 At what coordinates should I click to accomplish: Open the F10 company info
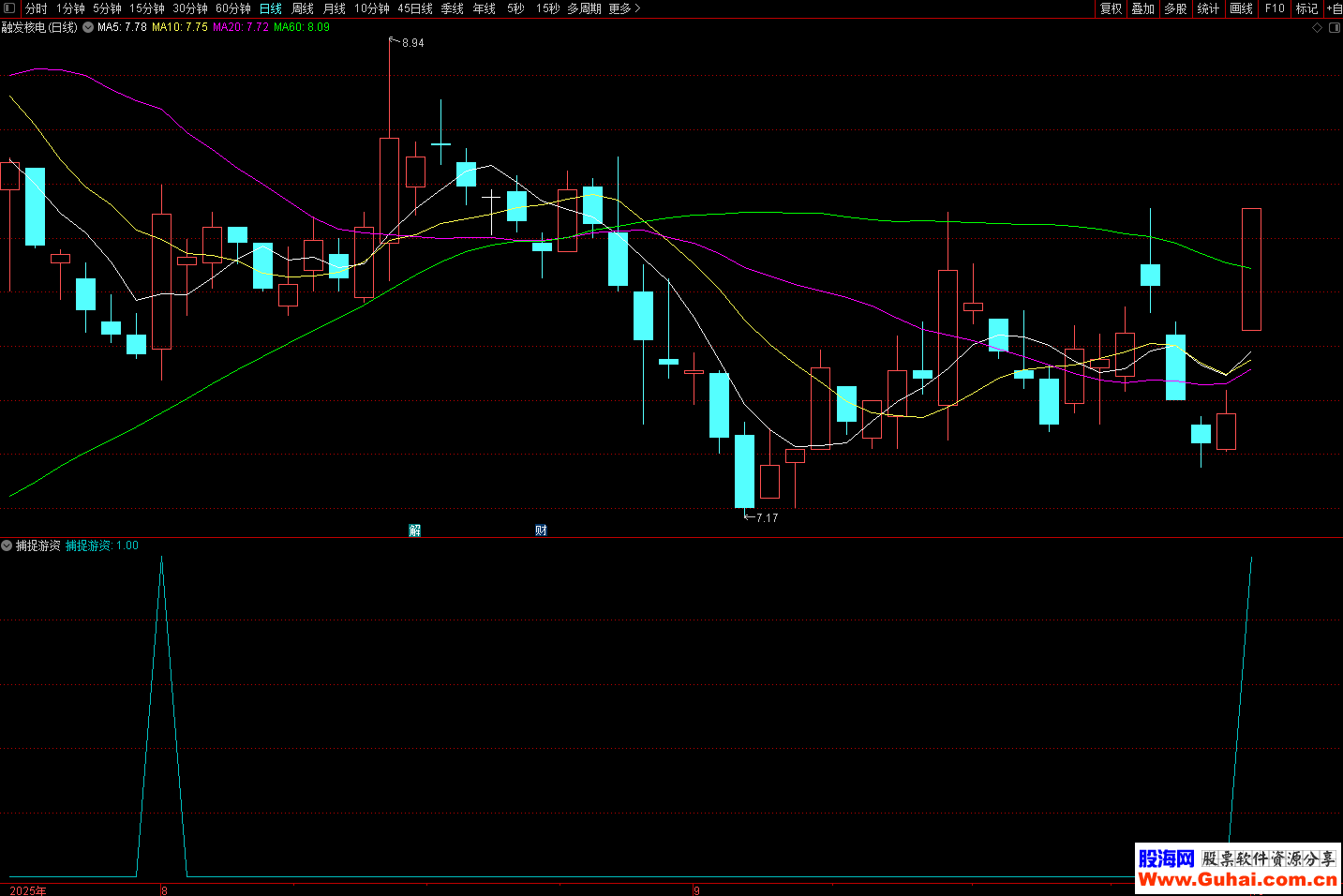(1275, 8)
